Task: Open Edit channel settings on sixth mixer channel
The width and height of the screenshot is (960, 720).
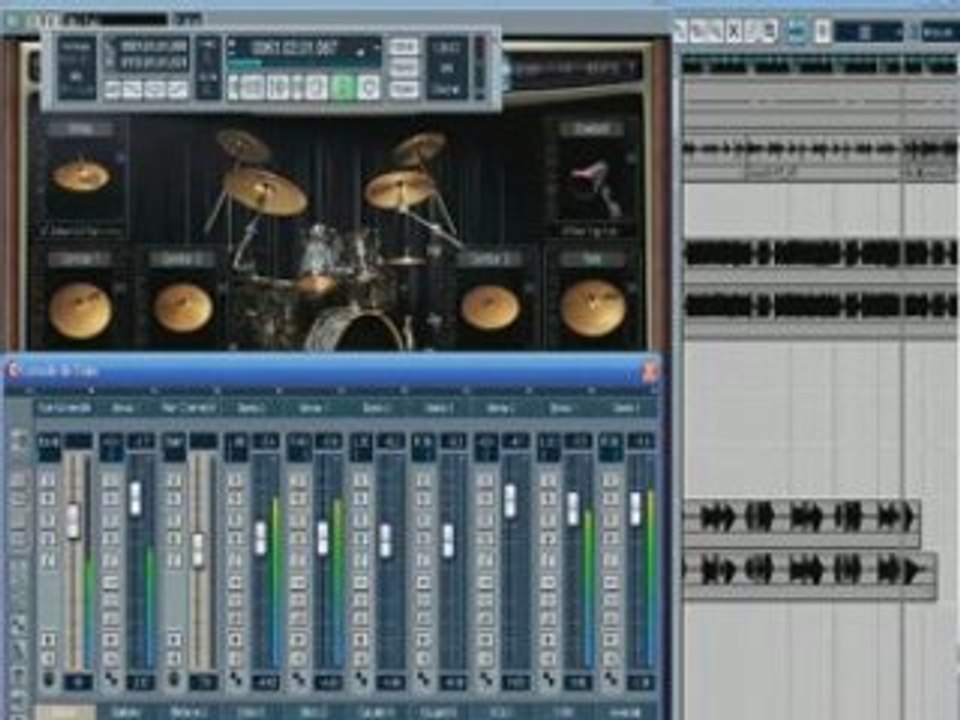Action: coord(361,560)
